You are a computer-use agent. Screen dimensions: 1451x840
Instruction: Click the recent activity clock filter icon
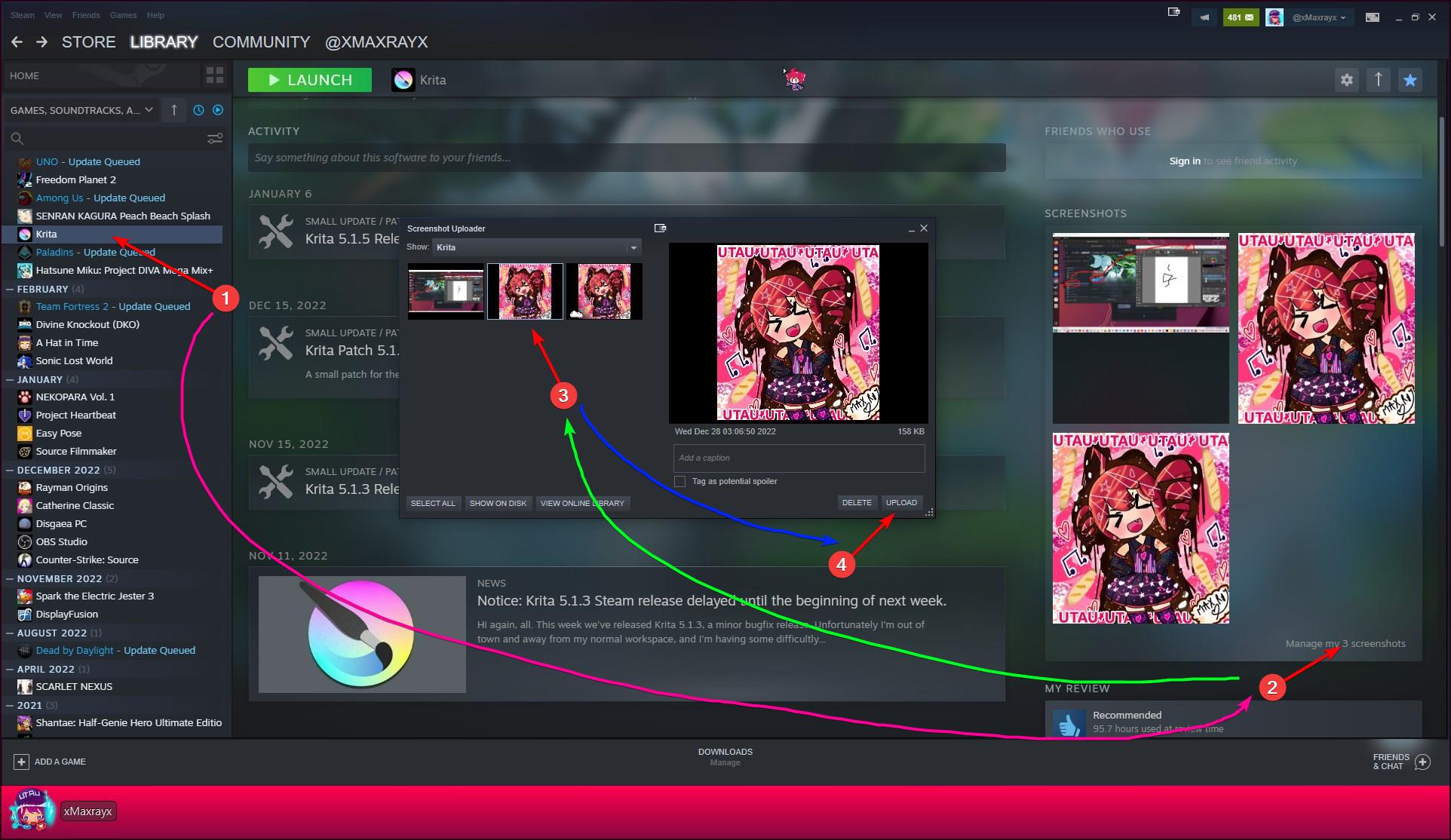pos(198,110)
